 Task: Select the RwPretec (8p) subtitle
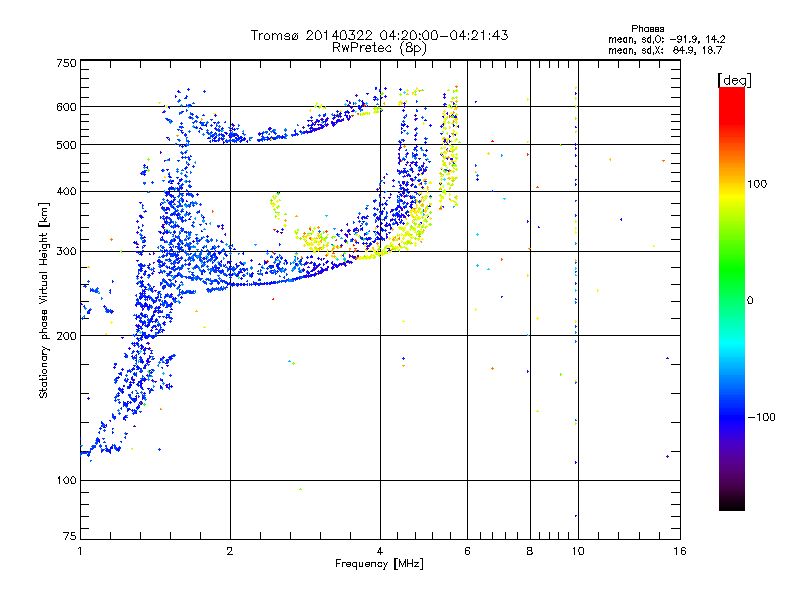tap(379, 48)
